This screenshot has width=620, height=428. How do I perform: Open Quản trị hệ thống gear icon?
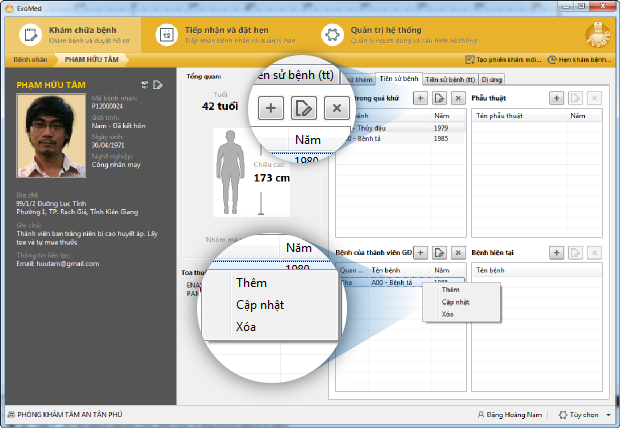[x=332, y=35]
